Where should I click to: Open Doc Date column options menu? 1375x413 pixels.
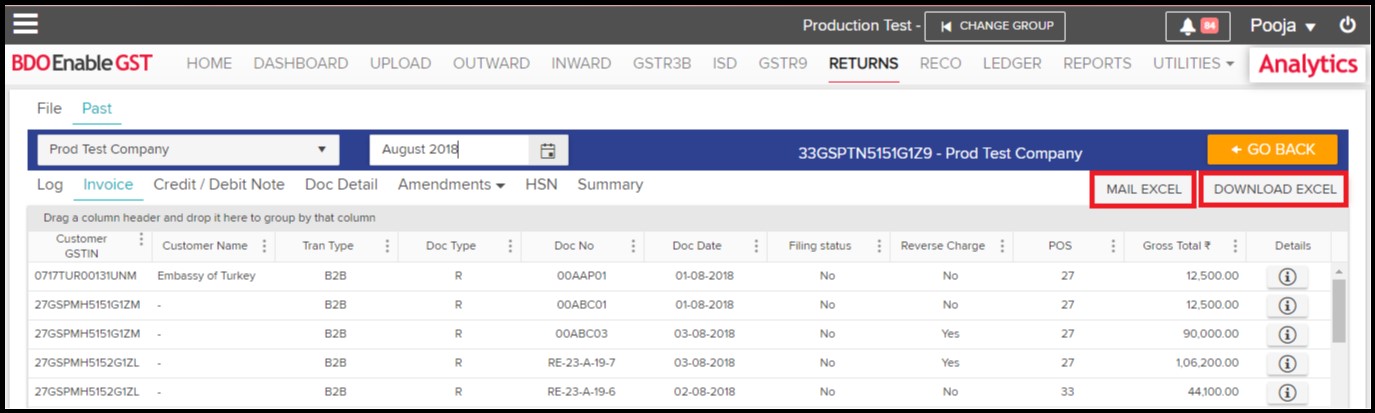755,246
